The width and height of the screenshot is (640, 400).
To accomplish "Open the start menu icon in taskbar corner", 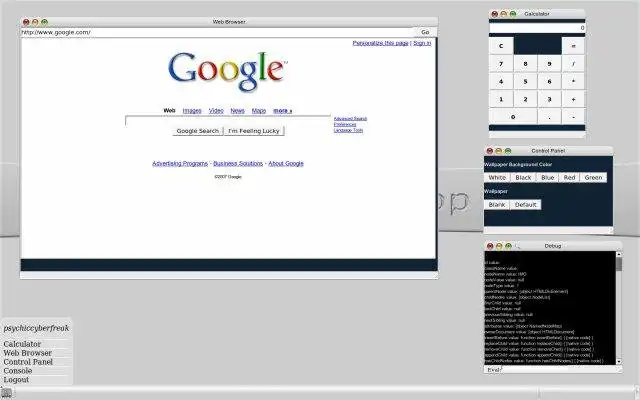I will point(6,393).
